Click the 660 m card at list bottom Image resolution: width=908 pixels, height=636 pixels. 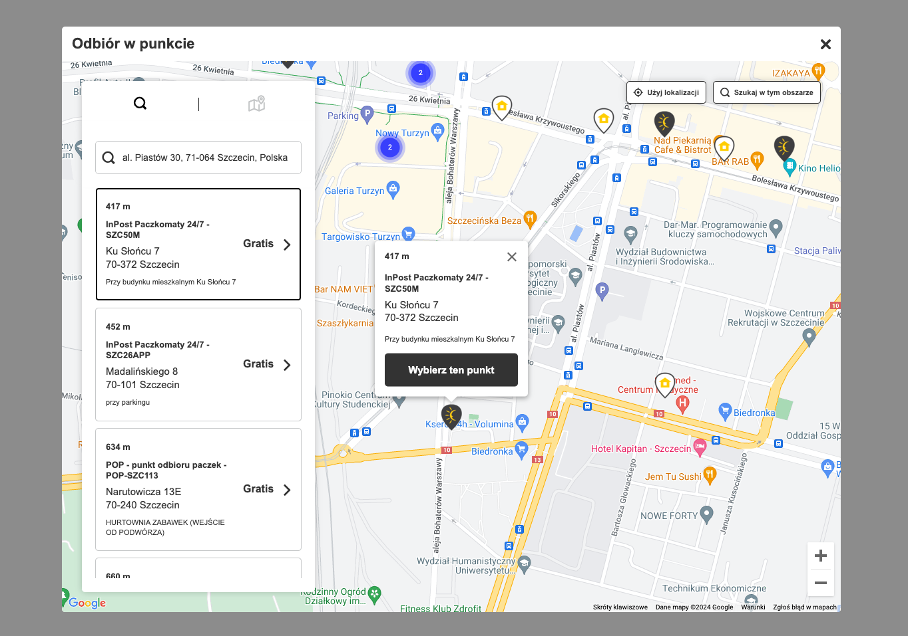[199, 568]
